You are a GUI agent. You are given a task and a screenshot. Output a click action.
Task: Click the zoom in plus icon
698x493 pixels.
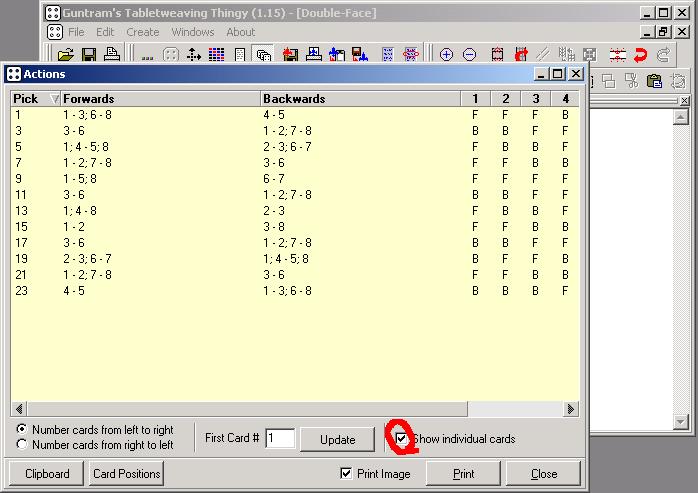point(446,55)
